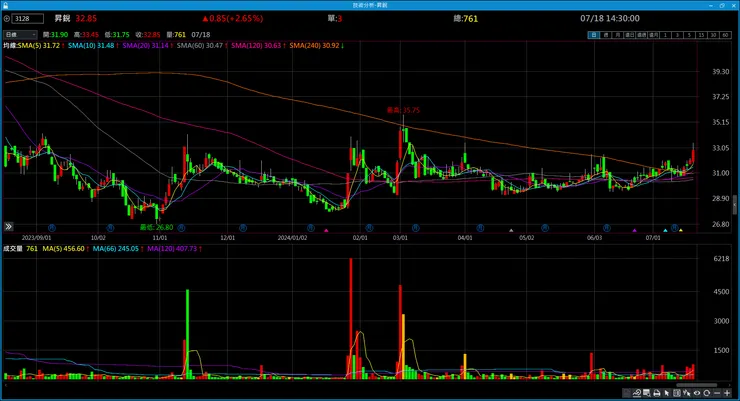Open the 日線 chart period dropdown
740x401 pixels.
point(20,34)
